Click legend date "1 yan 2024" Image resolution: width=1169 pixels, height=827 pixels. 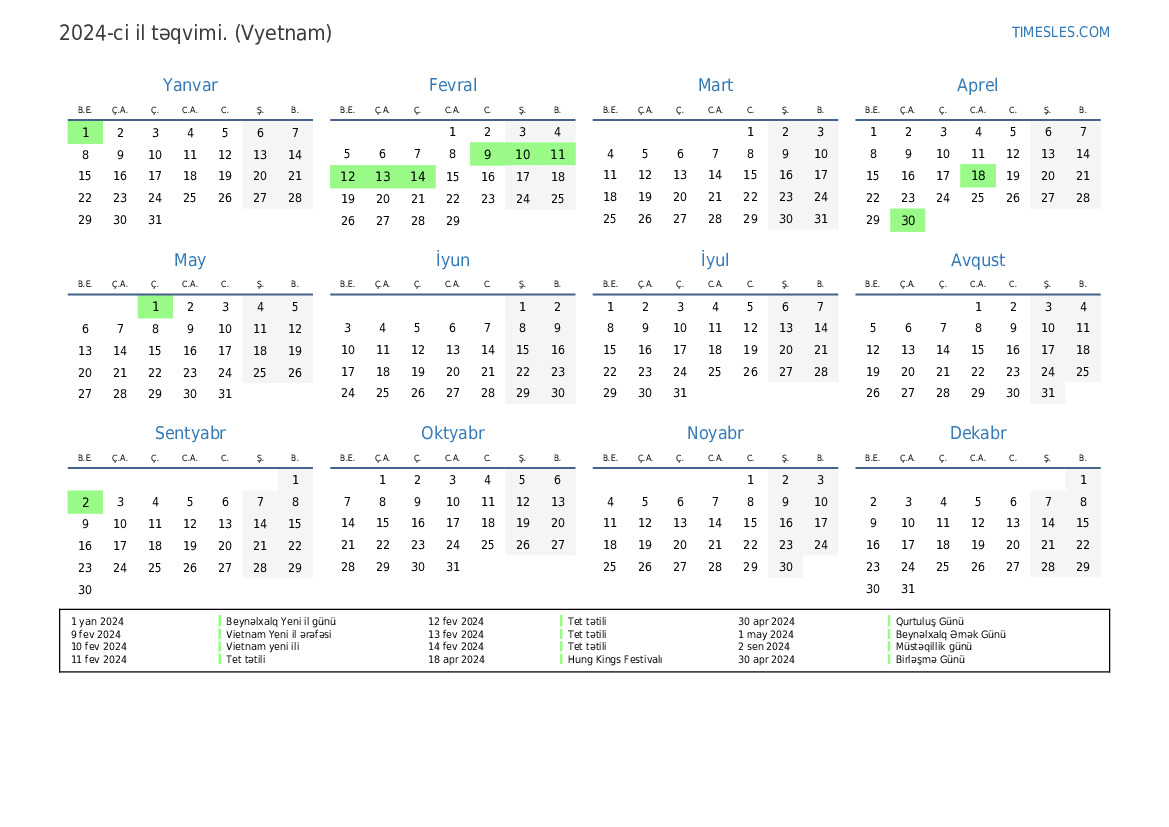click(98, 621)
